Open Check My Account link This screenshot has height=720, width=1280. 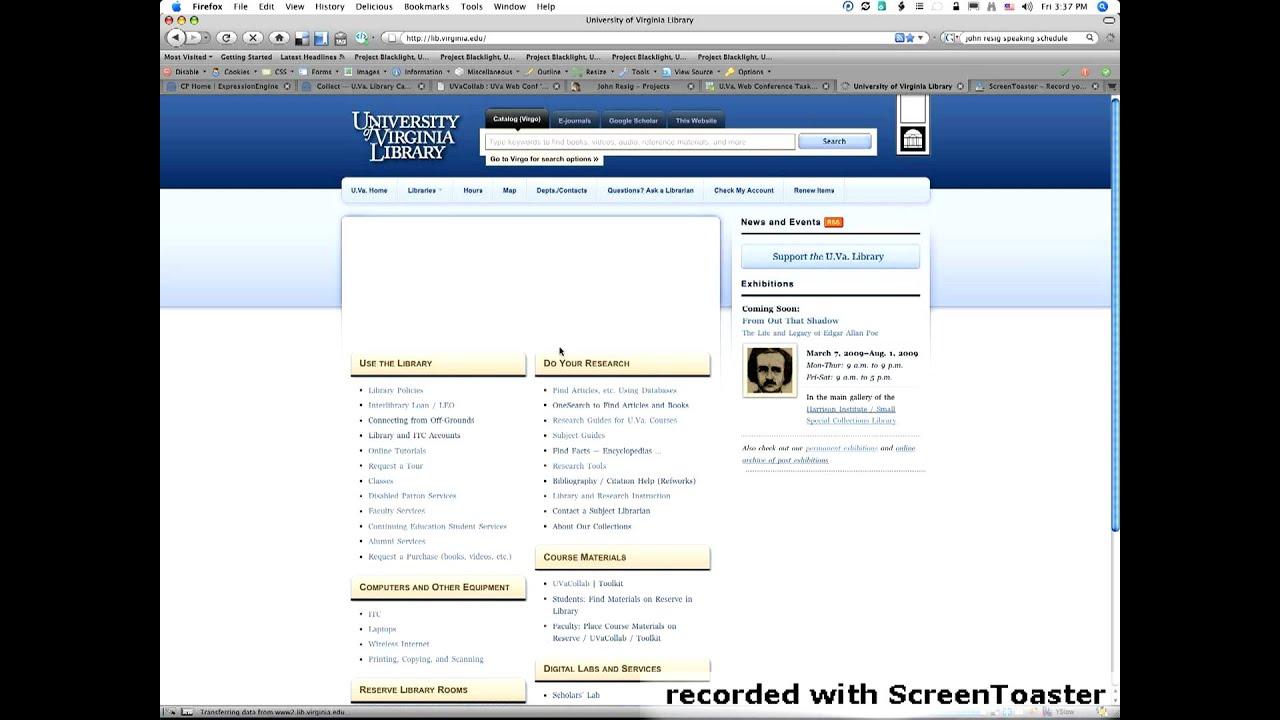pyautogui.click(x=744, y=190)
